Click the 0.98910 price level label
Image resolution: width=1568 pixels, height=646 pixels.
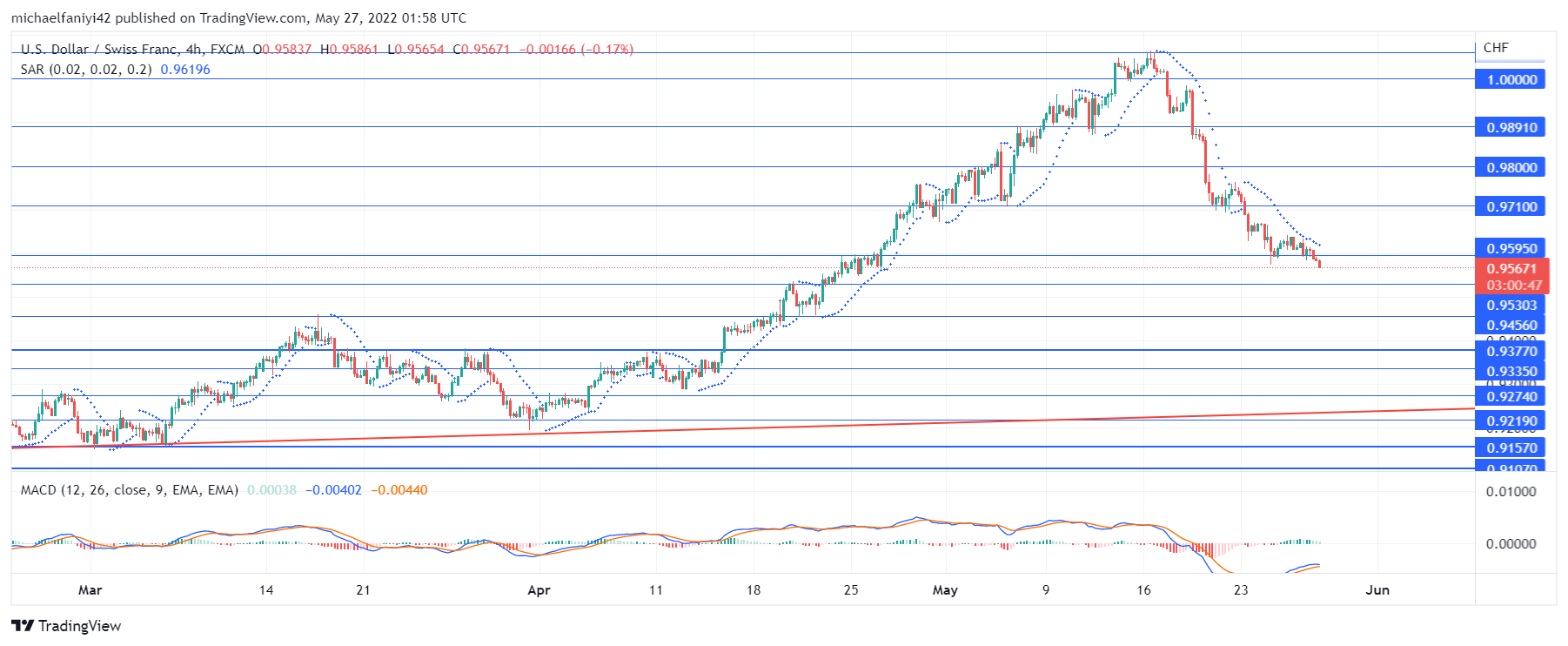1511,128
